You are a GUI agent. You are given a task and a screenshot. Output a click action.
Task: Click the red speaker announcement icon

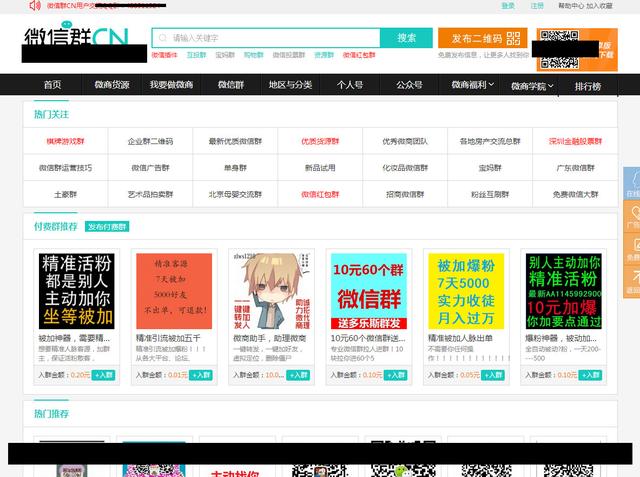click(x=35, y=5)
